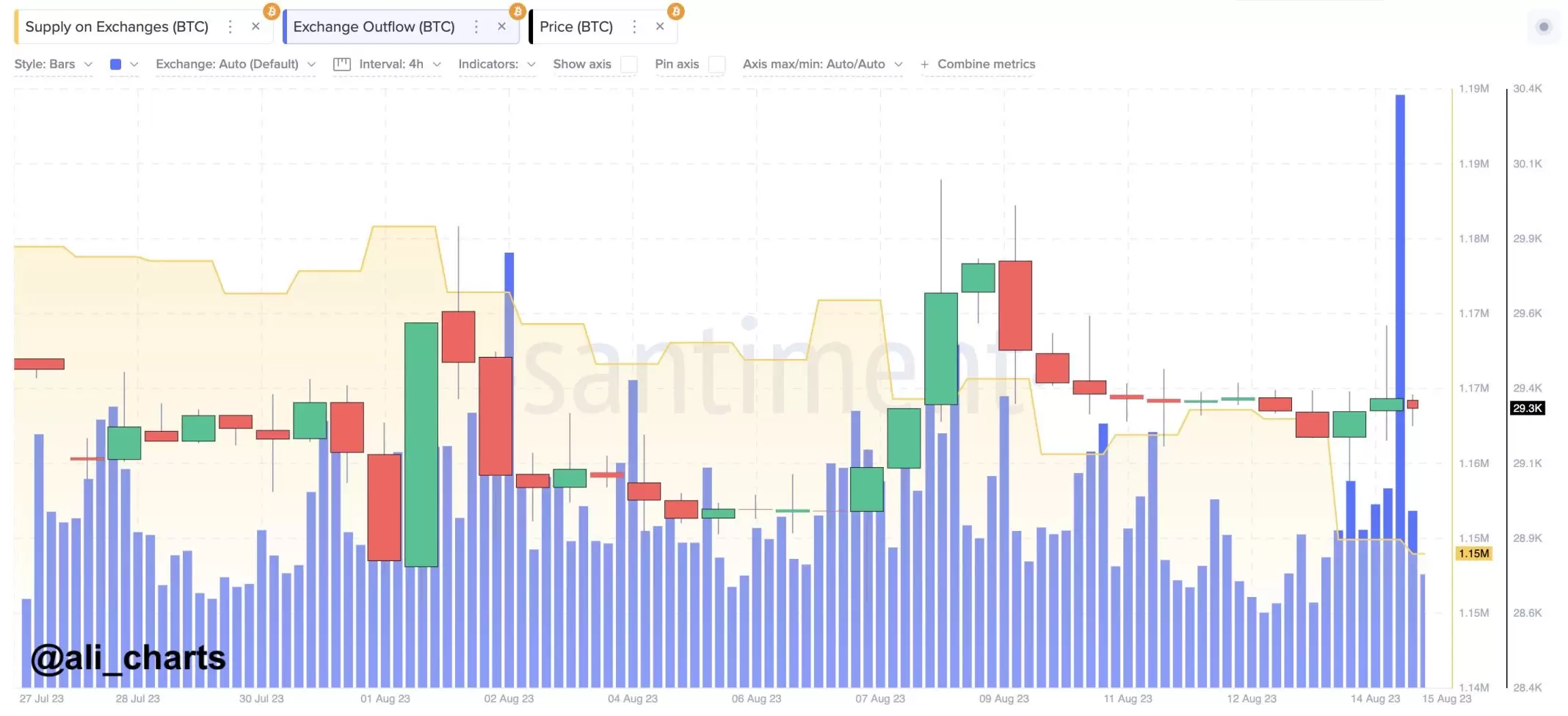Remove the Price (BTC) metric
The height and width of the screenshot is (716, 1568).
tap(660, 26)
